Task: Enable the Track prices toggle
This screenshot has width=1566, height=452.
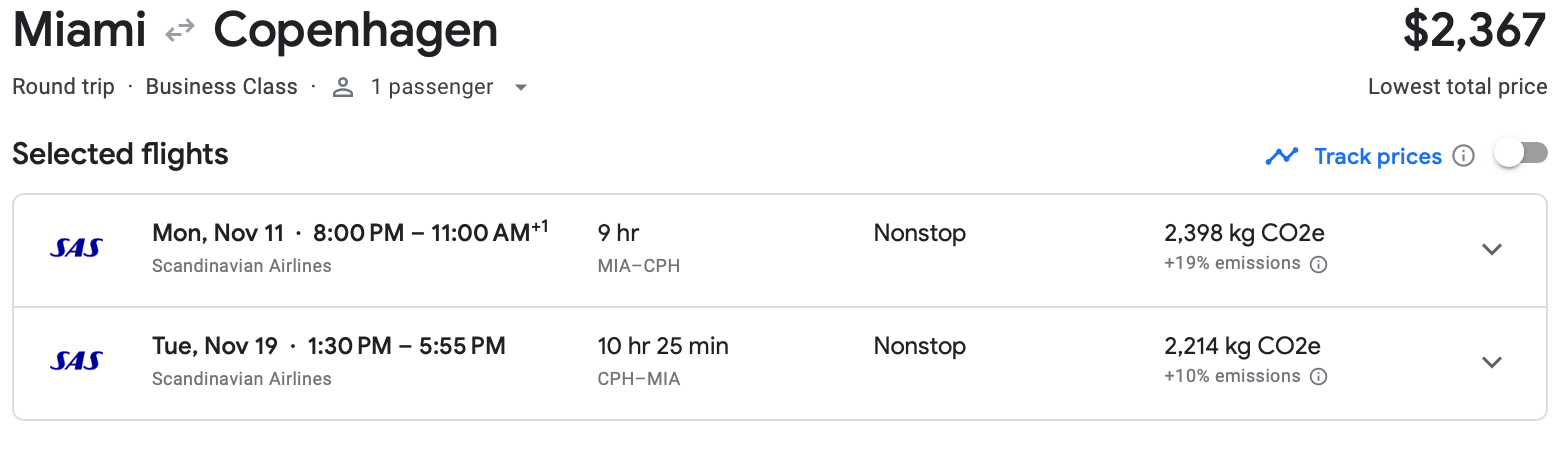Action: click(x=1520, y=154)
